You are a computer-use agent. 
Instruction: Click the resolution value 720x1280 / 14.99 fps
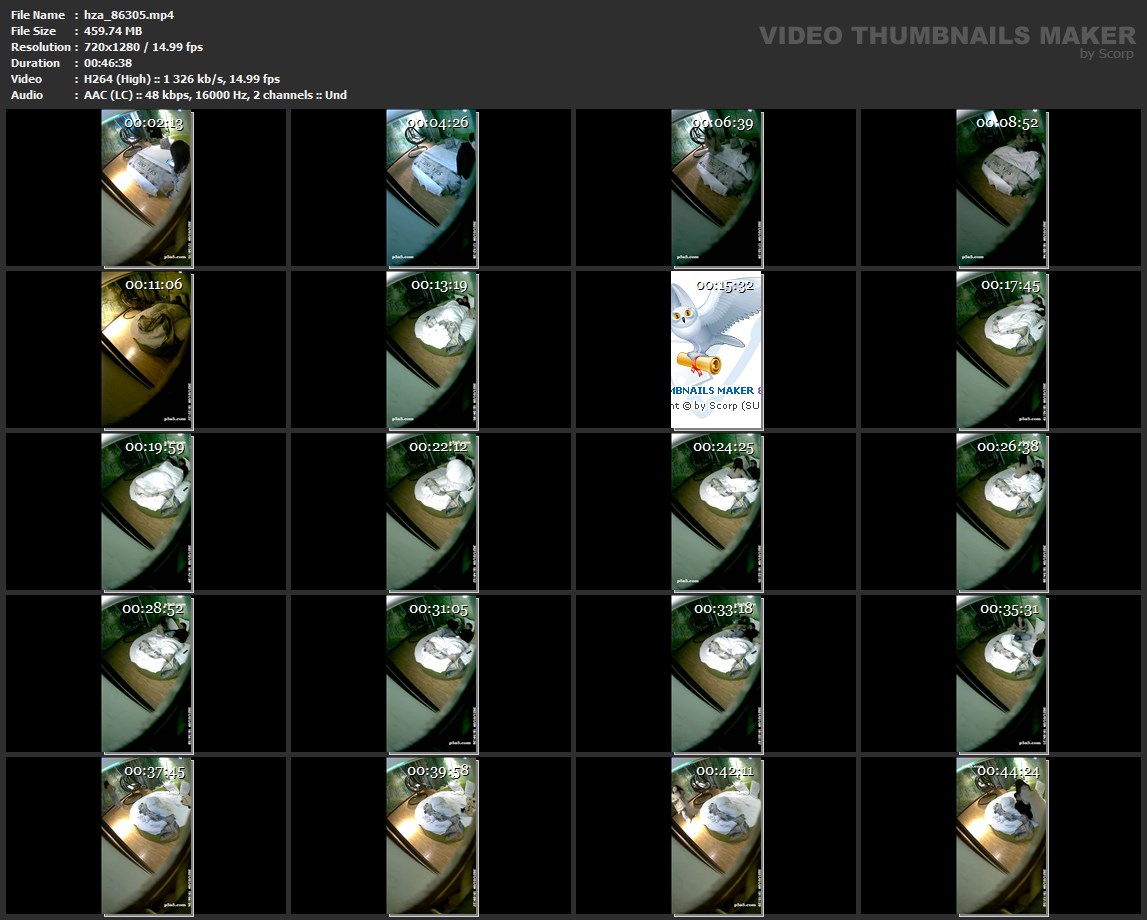[x=143, y=47]
